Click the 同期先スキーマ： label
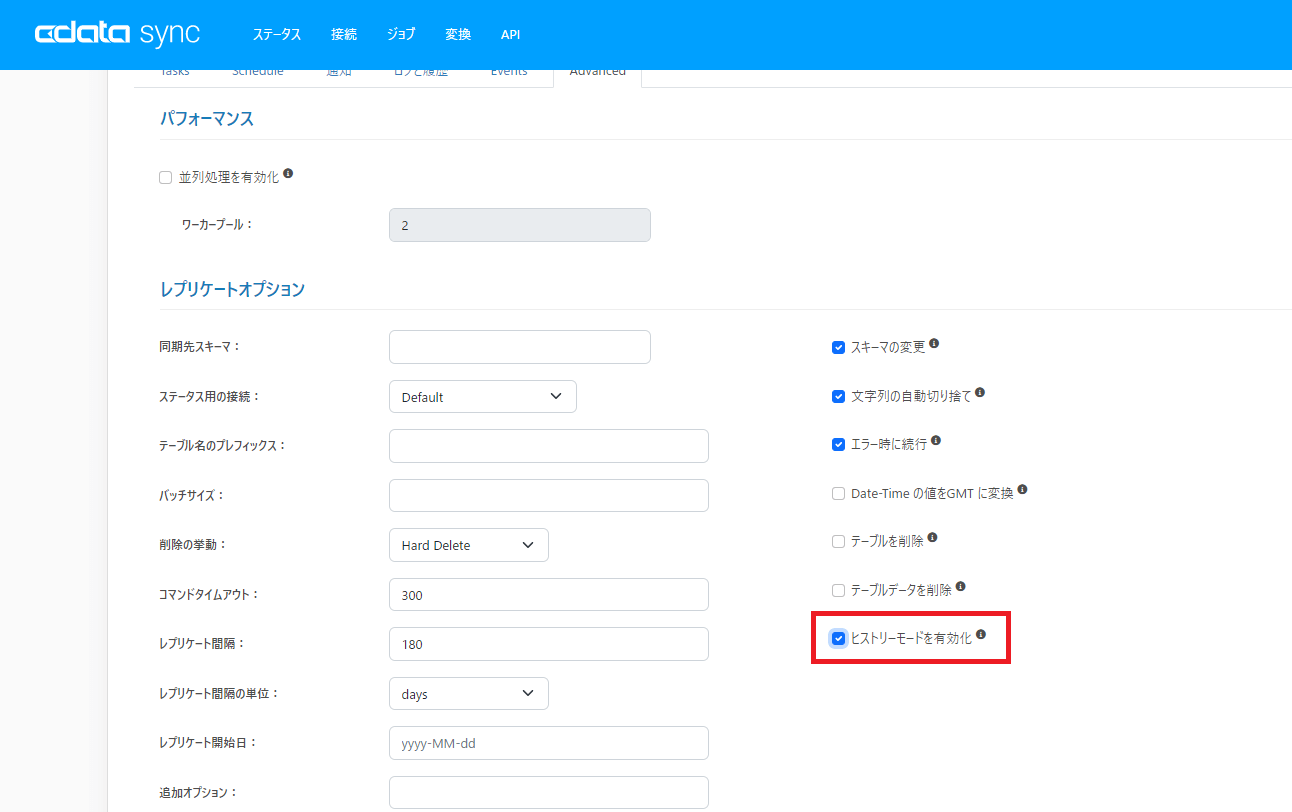 [200, 346]
